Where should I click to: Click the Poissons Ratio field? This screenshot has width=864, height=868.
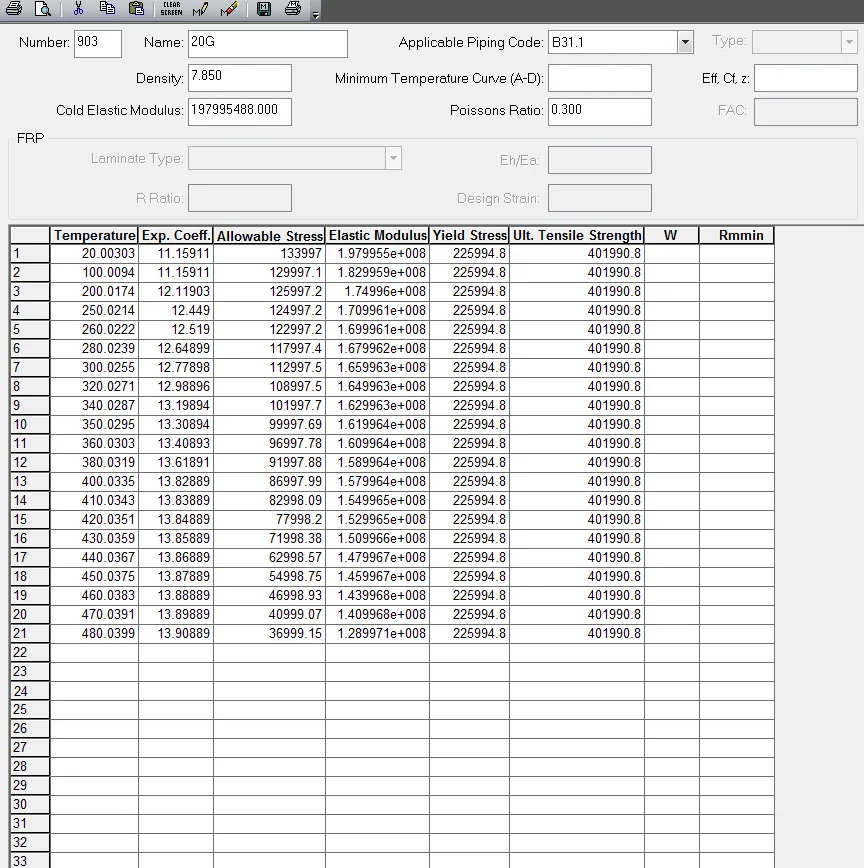tap(599, 111)
